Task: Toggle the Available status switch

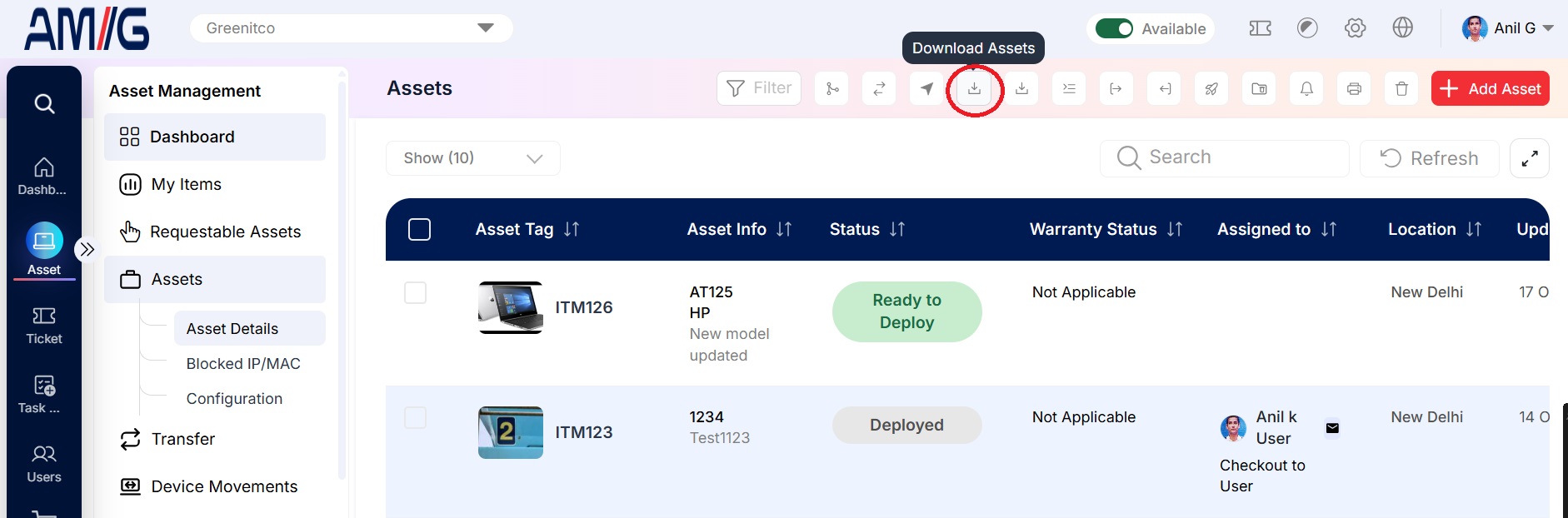Action: click(x=1114, y=28)
